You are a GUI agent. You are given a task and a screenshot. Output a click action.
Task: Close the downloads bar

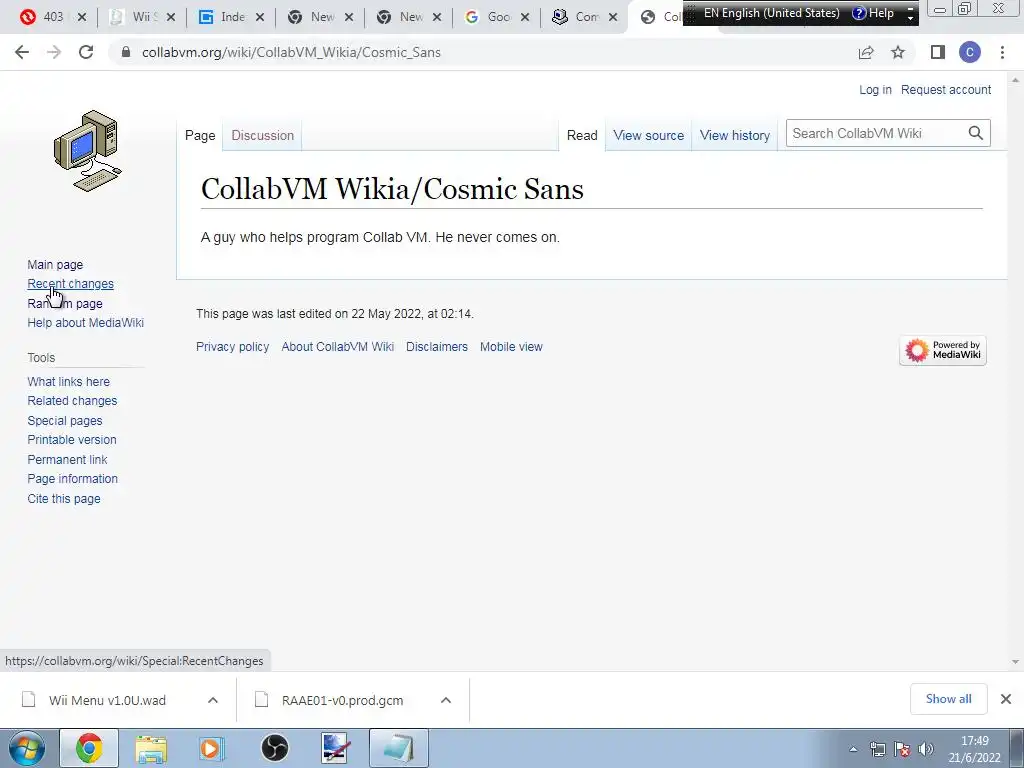[x=1006, y=699]
